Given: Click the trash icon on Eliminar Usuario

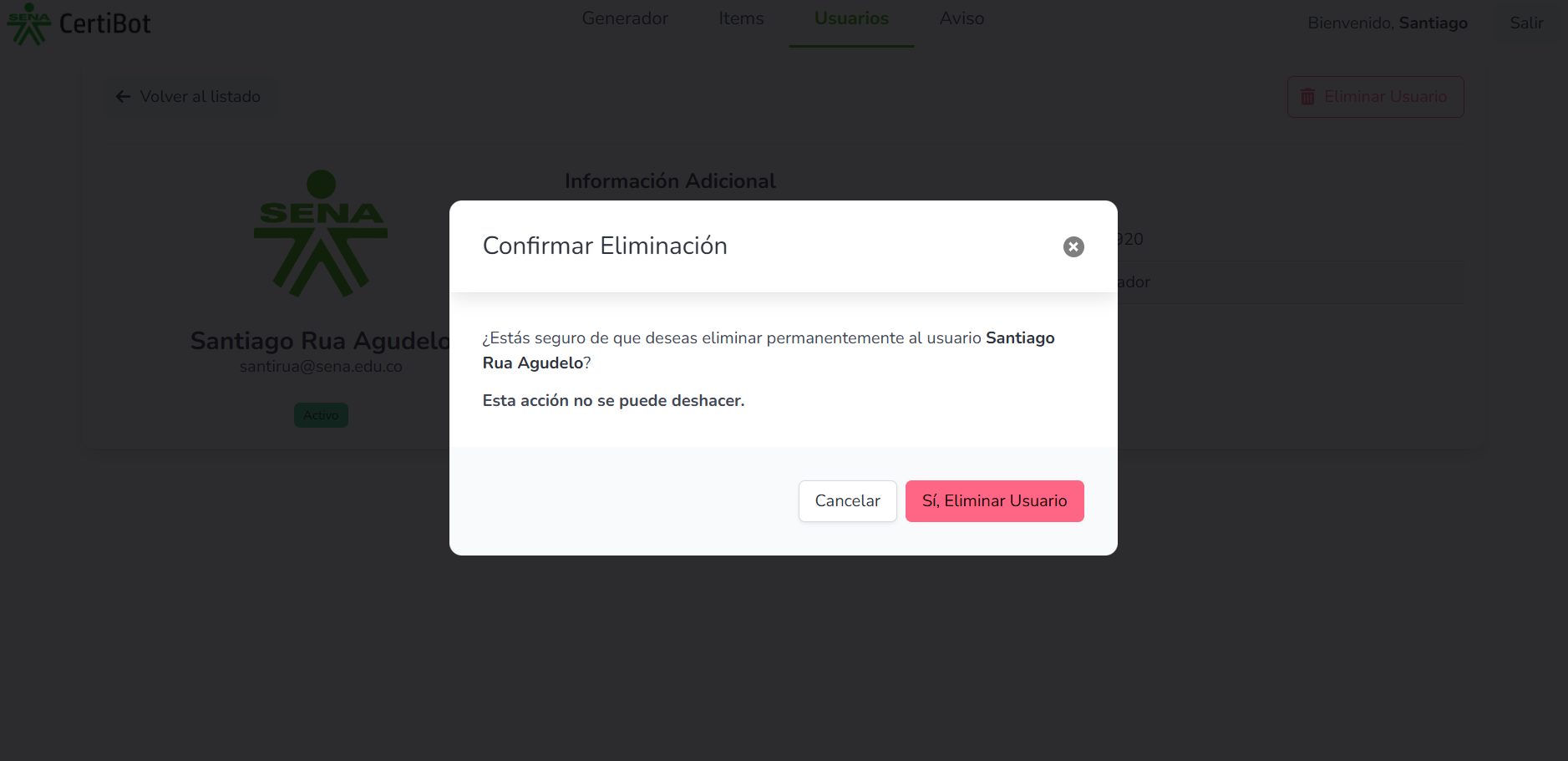Looking at the screenshot, I should 1307,97.
